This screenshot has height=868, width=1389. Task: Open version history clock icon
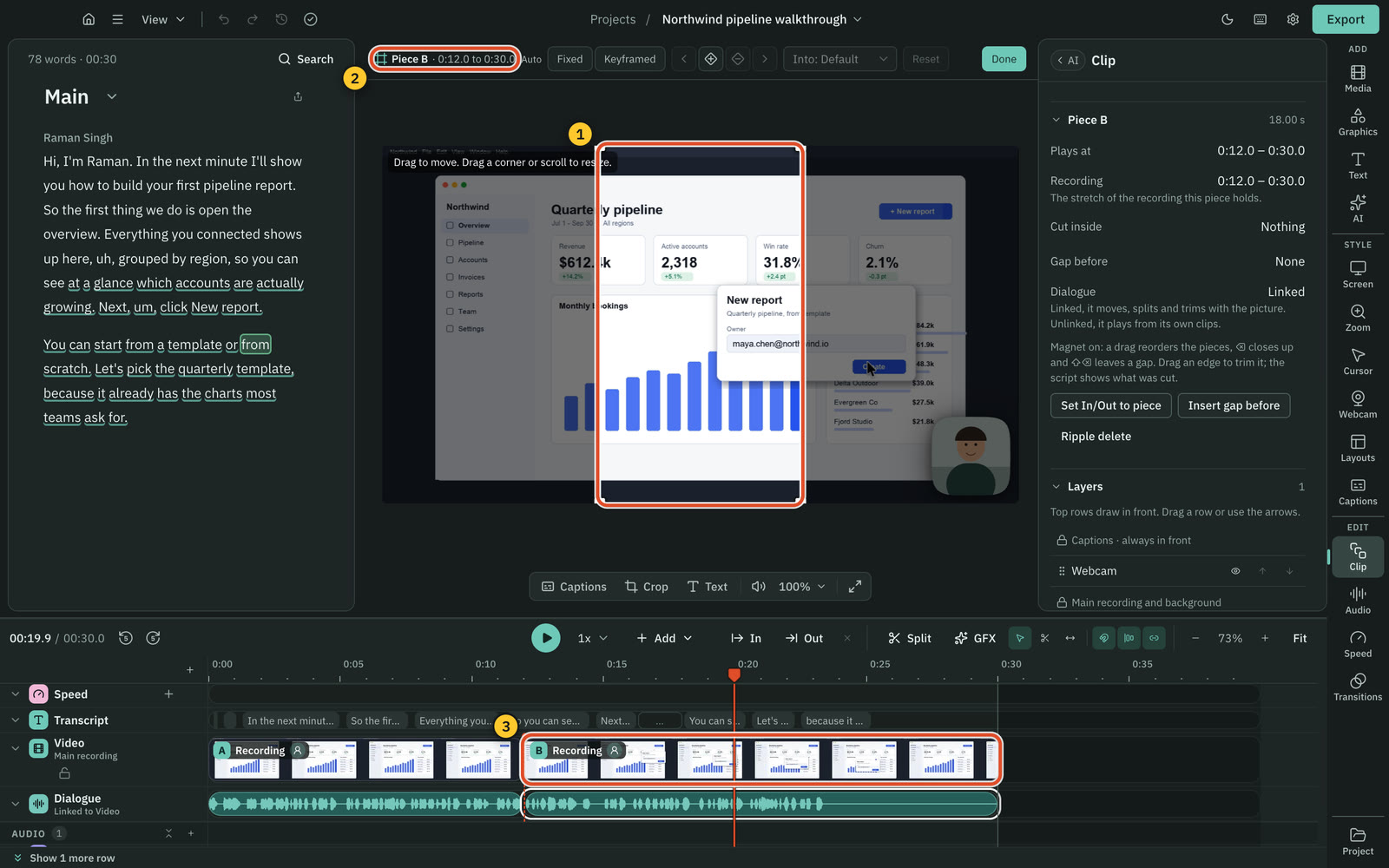(281, 19)
